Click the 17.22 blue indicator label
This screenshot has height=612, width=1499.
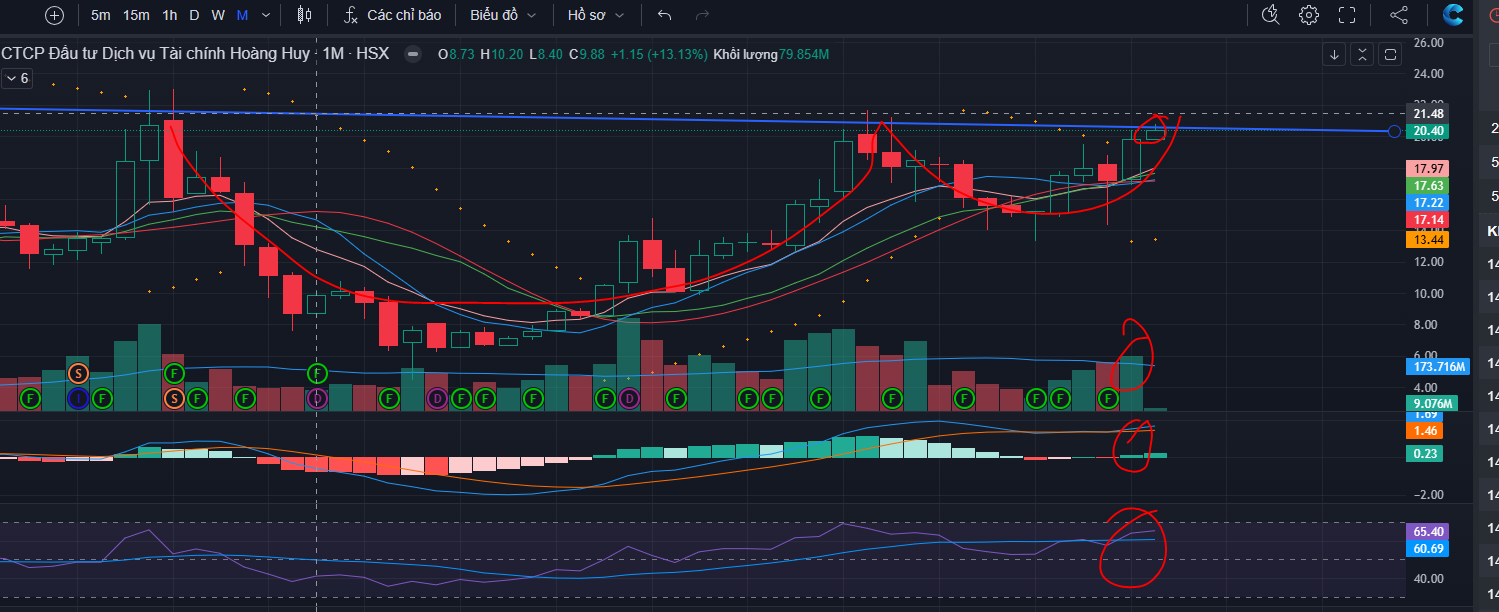point(1427,202)
